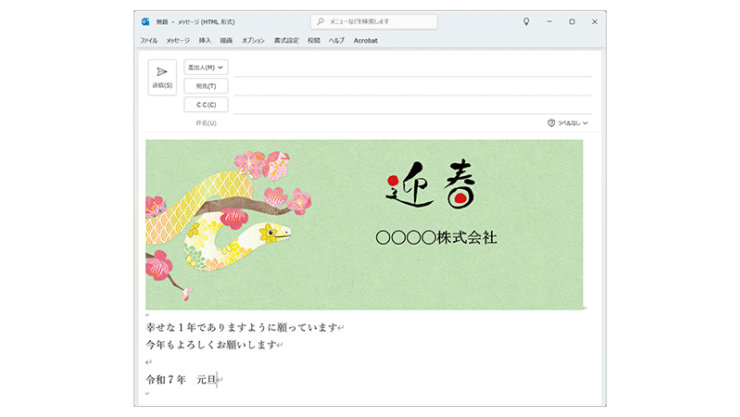
Task: Select the Acrobat tab
Action: 365,40
